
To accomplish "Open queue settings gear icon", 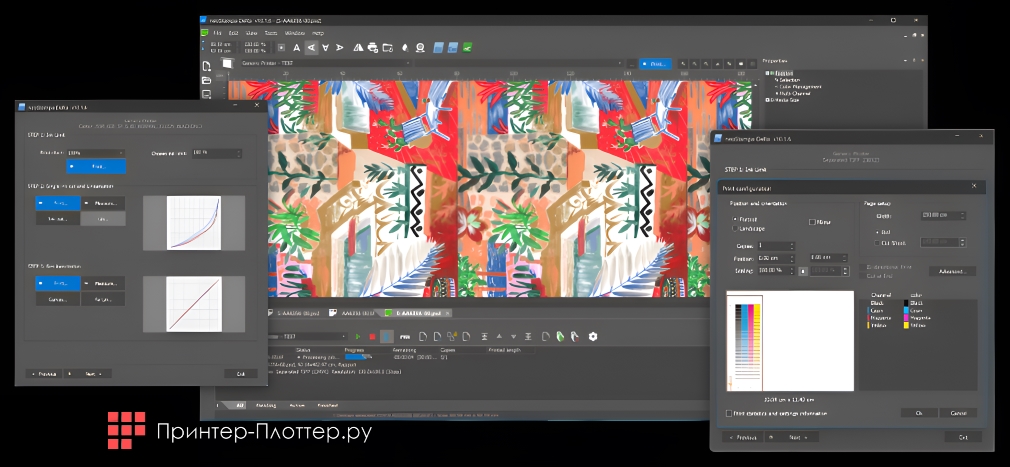I will pyautogui.click(x=592, y=337).
